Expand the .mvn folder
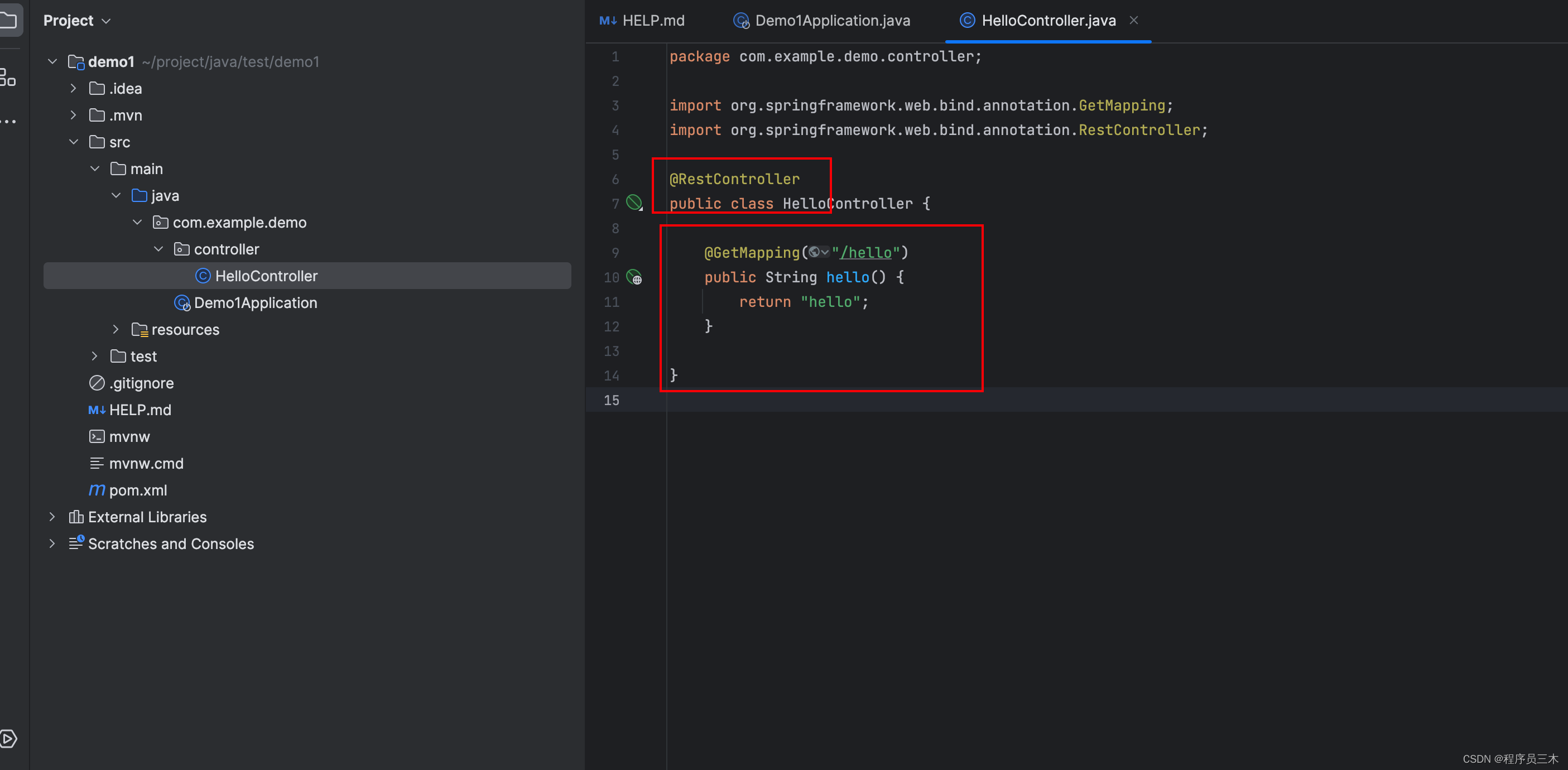1568x770 pixels. [74, 115]
